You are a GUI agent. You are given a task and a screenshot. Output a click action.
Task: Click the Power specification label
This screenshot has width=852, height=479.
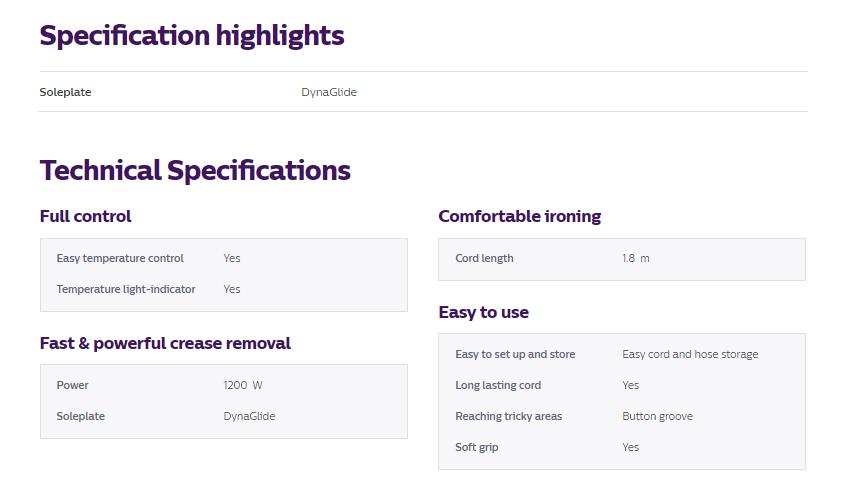coord(72,385)
